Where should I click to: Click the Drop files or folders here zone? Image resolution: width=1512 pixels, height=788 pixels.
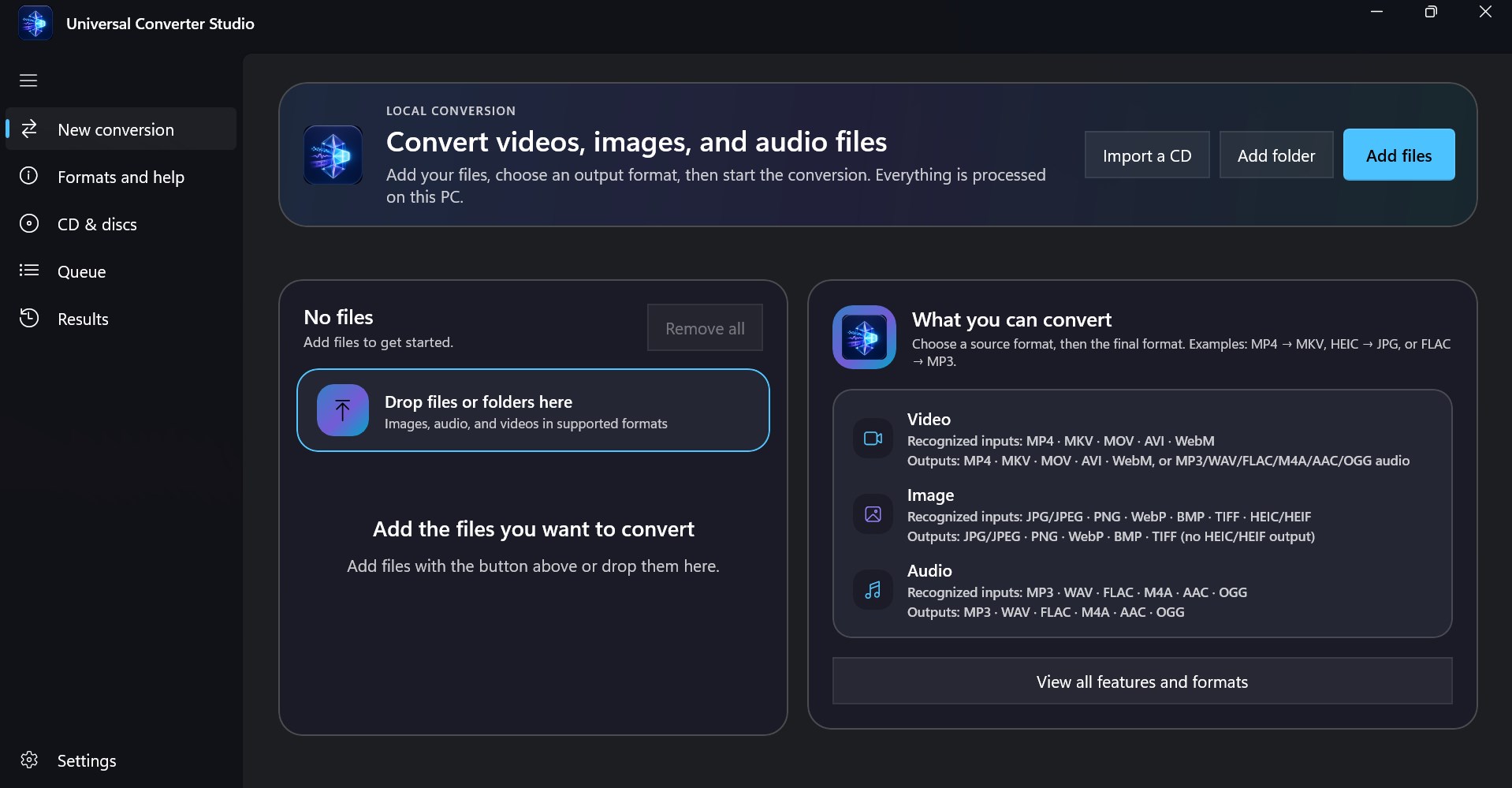[533, 410]
